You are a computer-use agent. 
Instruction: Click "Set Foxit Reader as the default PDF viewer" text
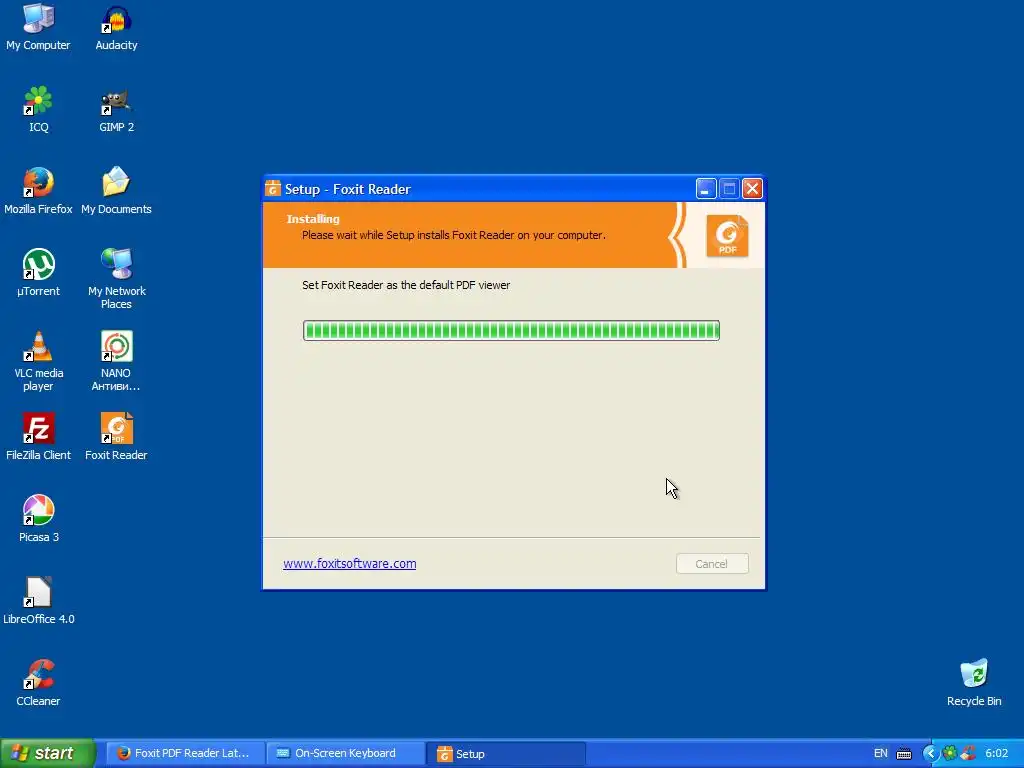click(406, 285)
